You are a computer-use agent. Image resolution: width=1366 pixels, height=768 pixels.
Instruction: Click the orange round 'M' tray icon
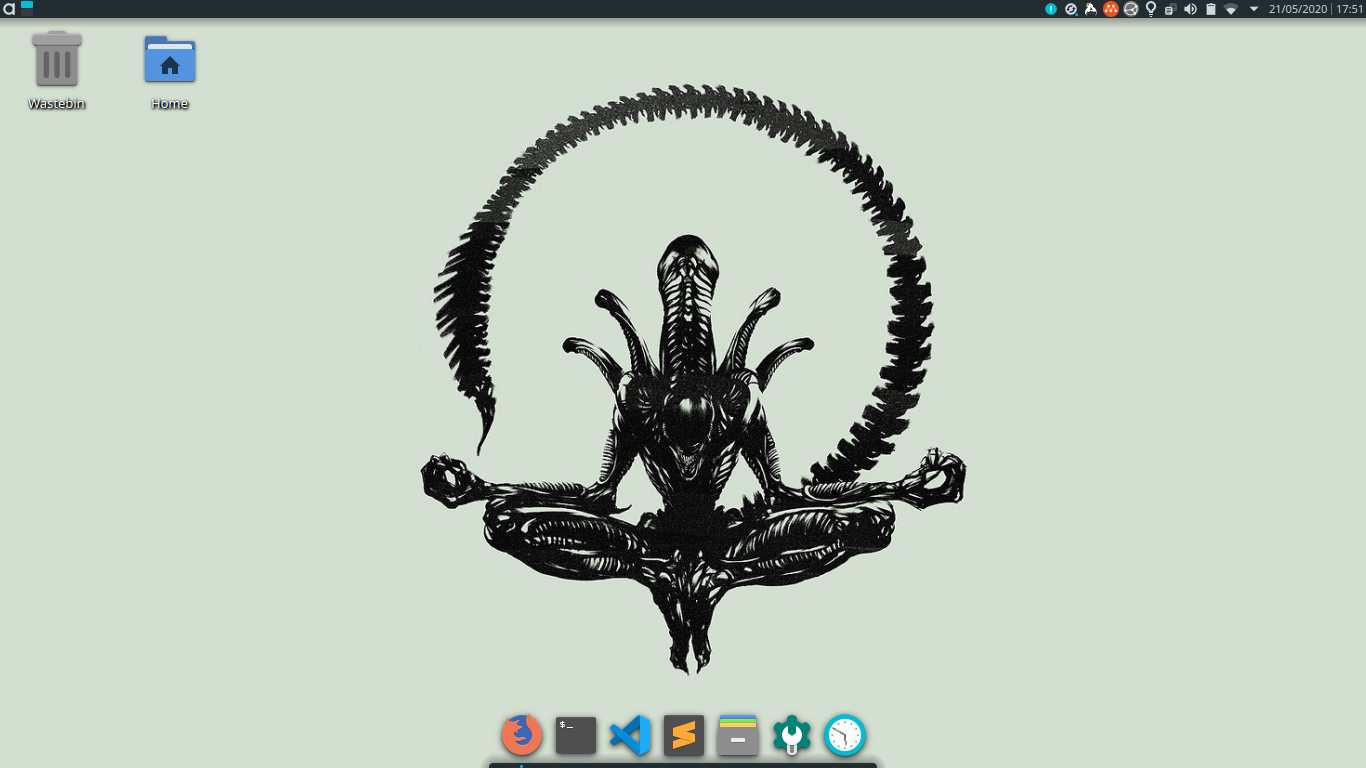point(1111,9)
